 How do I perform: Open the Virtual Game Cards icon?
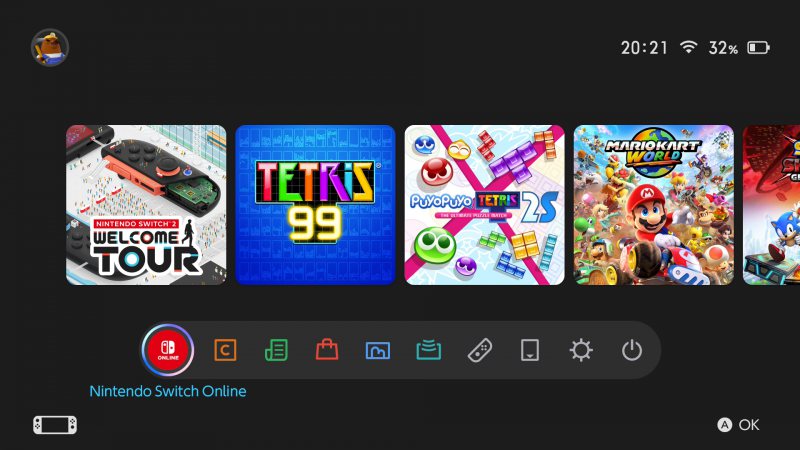(x=530, y=351)
